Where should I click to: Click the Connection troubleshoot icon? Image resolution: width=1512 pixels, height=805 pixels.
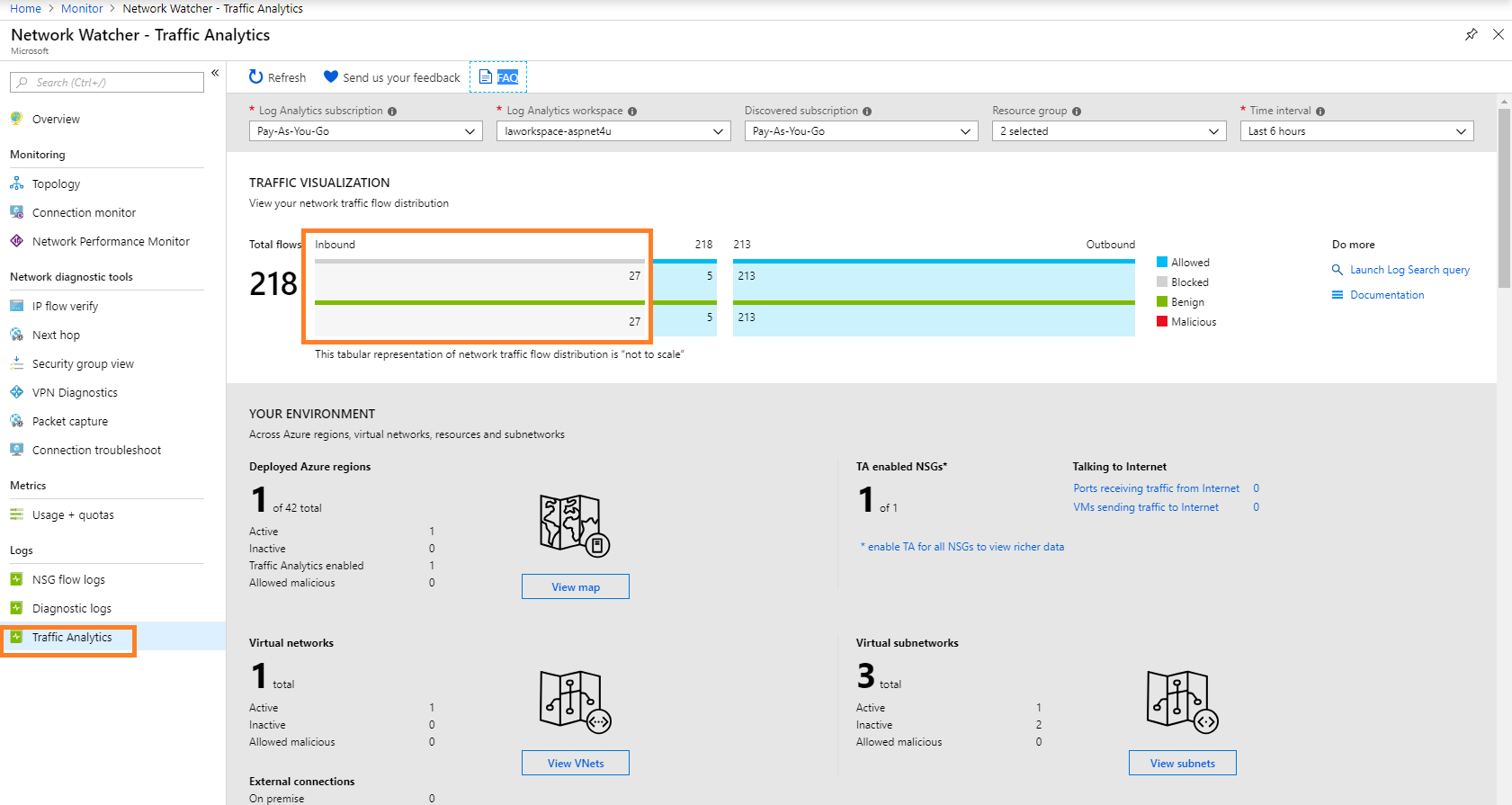(x=16, y=450)
